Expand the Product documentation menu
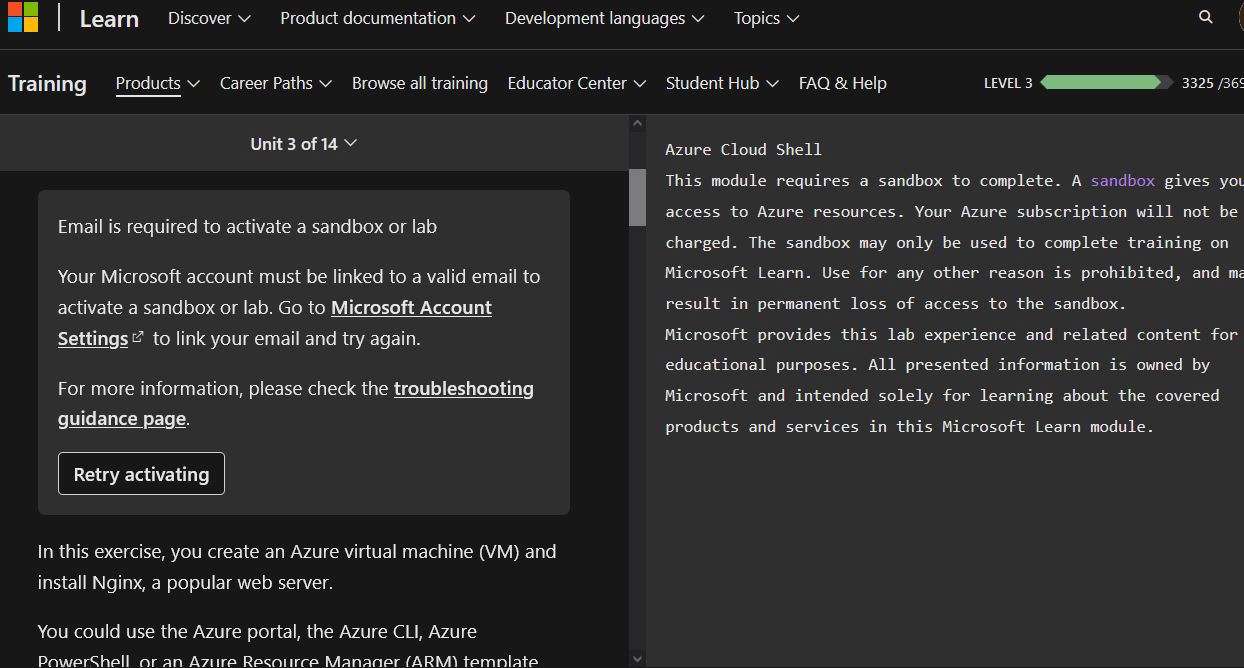 pos(378,18)
